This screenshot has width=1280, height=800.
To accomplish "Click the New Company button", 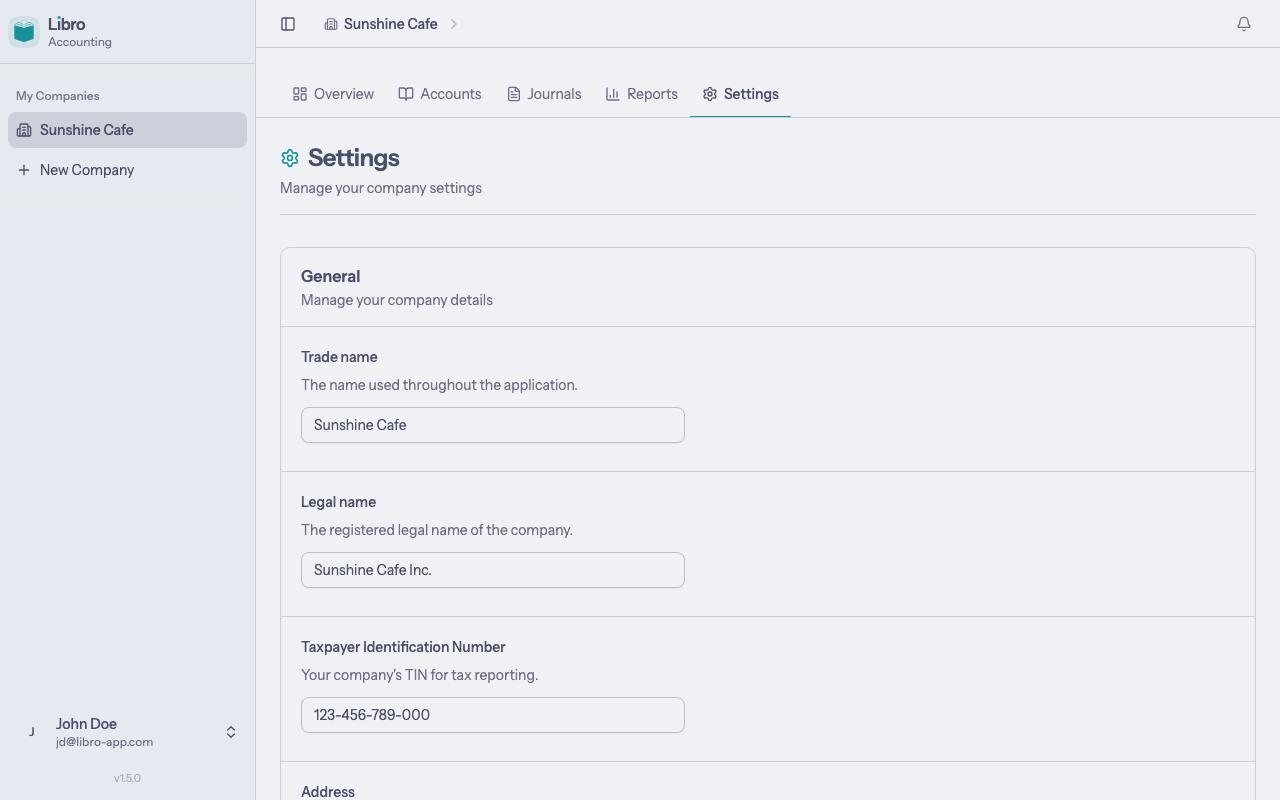I will [87, 170].
